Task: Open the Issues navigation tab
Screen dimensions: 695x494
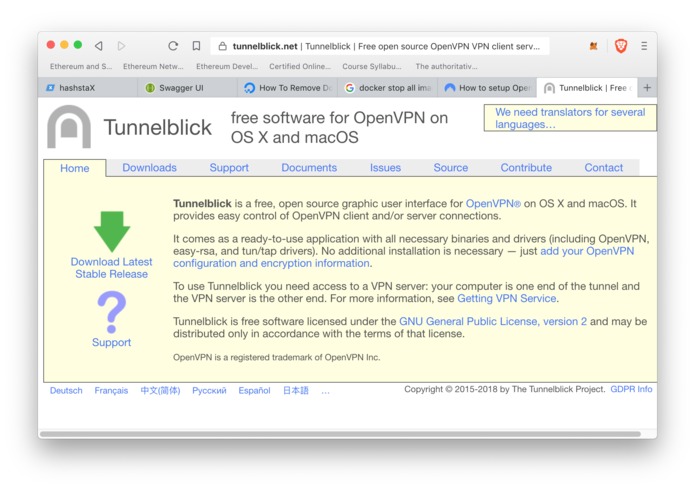Action: pos(385,167)
